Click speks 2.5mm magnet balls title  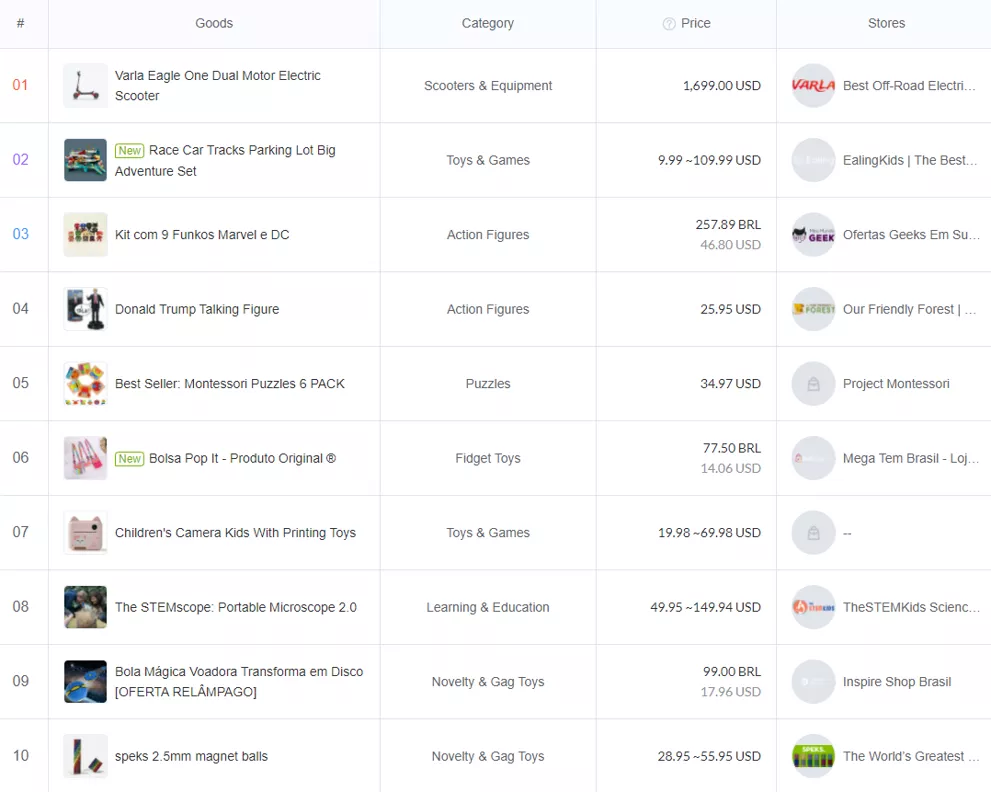(191, 756)
